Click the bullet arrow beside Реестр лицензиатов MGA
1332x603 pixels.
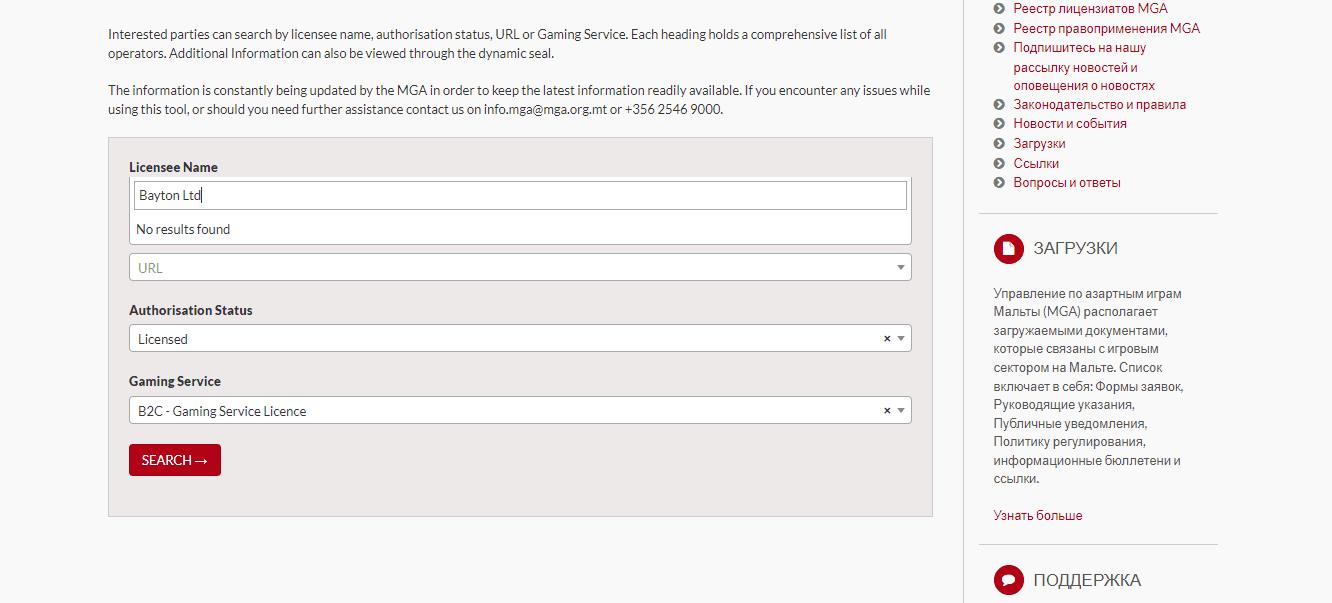point(999,9)
